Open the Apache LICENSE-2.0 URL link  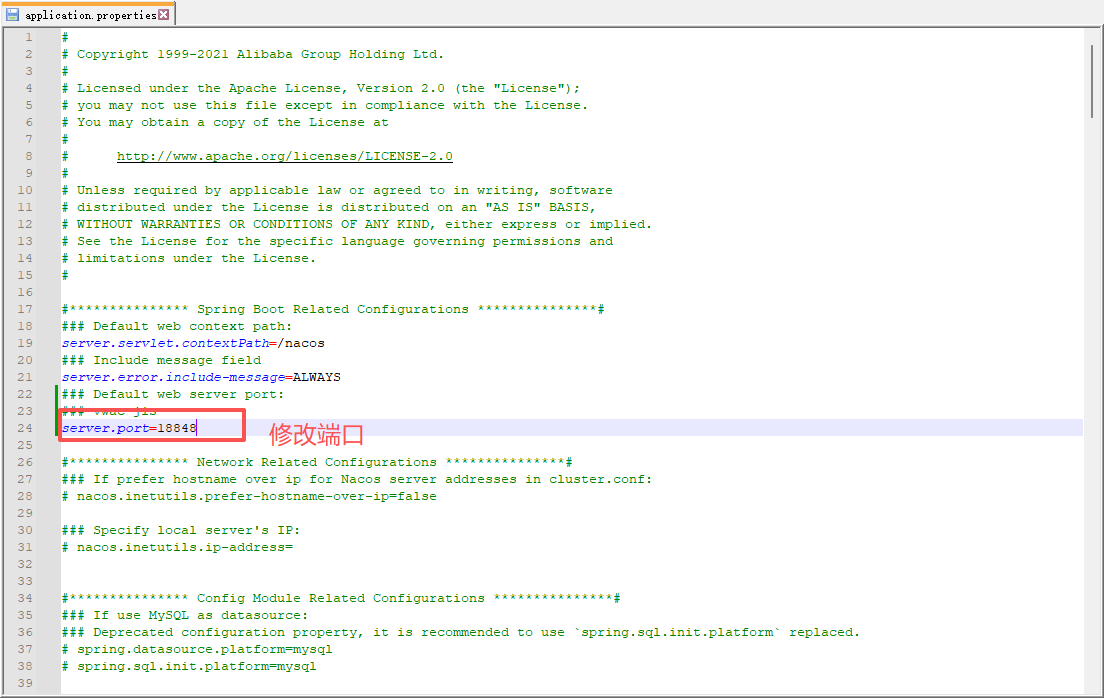(284, 156)
